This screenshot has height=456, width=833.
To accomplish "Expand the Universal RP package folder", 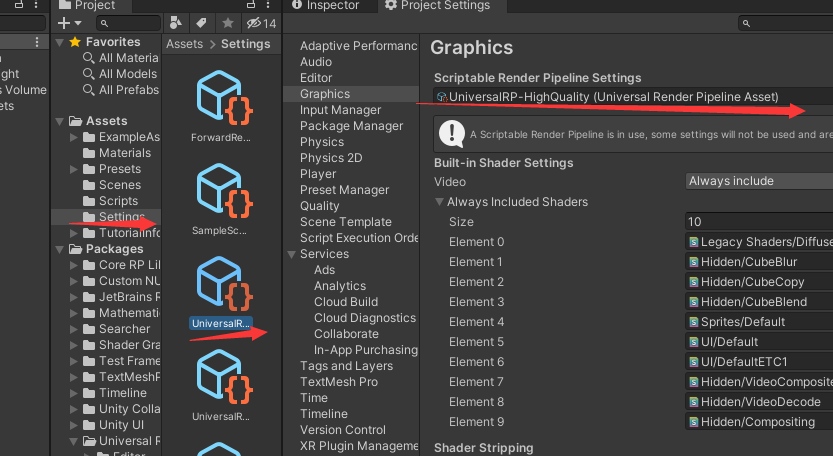I will pos(74,441).
